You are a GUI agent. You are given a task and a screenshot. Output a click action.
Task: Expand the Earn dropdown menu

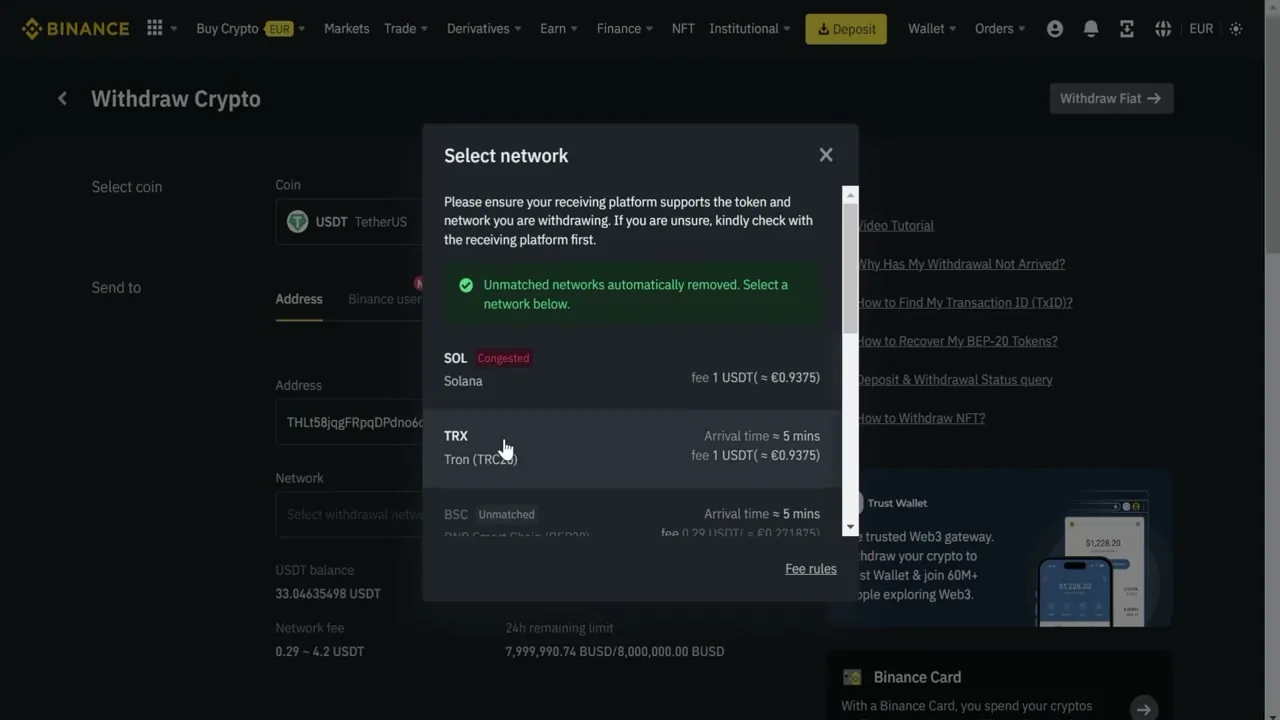559,28
